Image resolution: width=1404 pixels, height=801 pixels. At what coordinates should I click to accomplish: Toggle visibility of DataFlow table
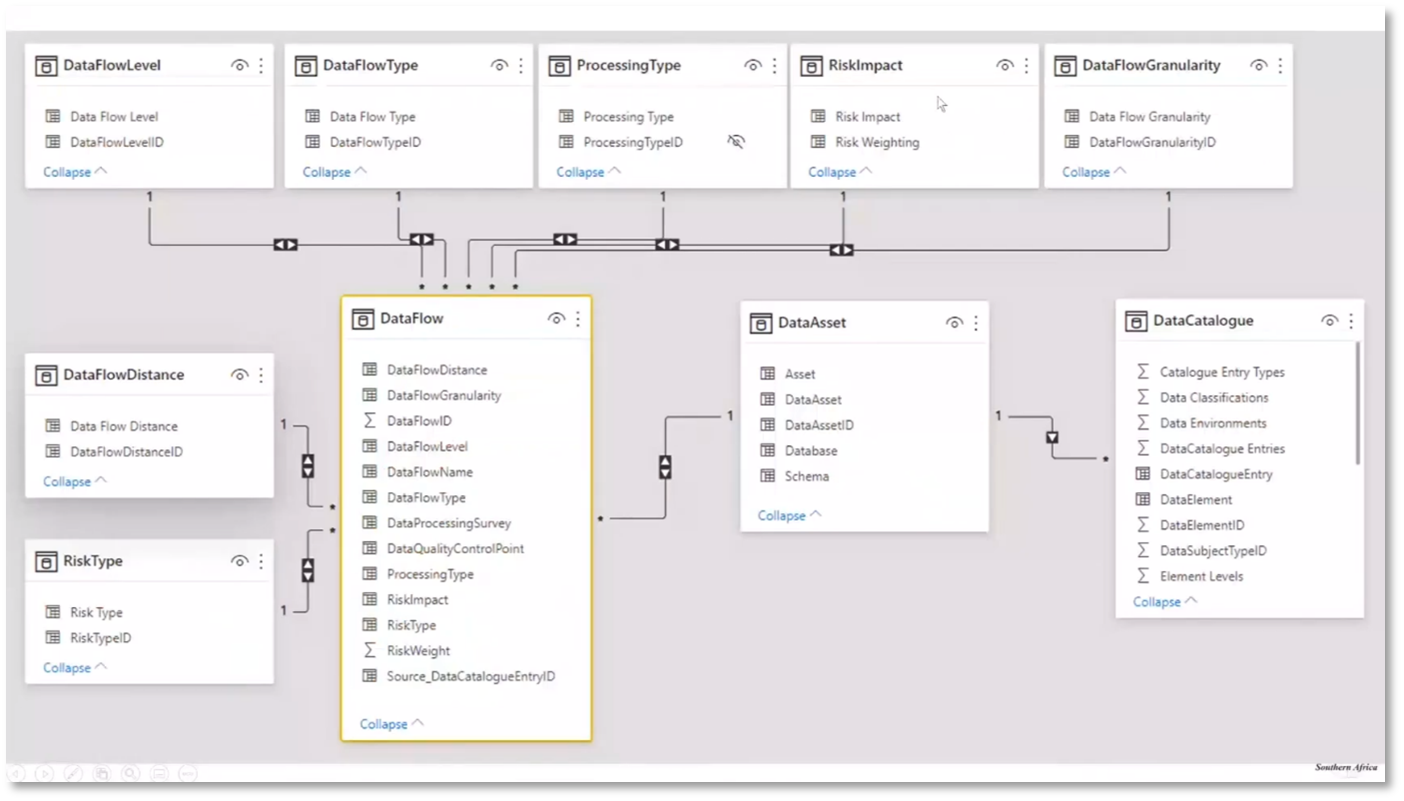tap(556, 319)
